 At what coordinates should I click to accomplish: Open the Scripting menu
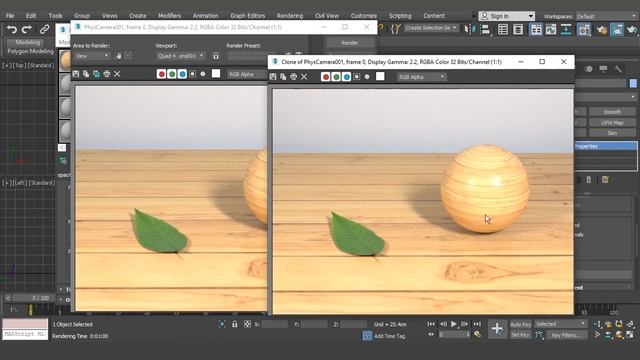400,16
